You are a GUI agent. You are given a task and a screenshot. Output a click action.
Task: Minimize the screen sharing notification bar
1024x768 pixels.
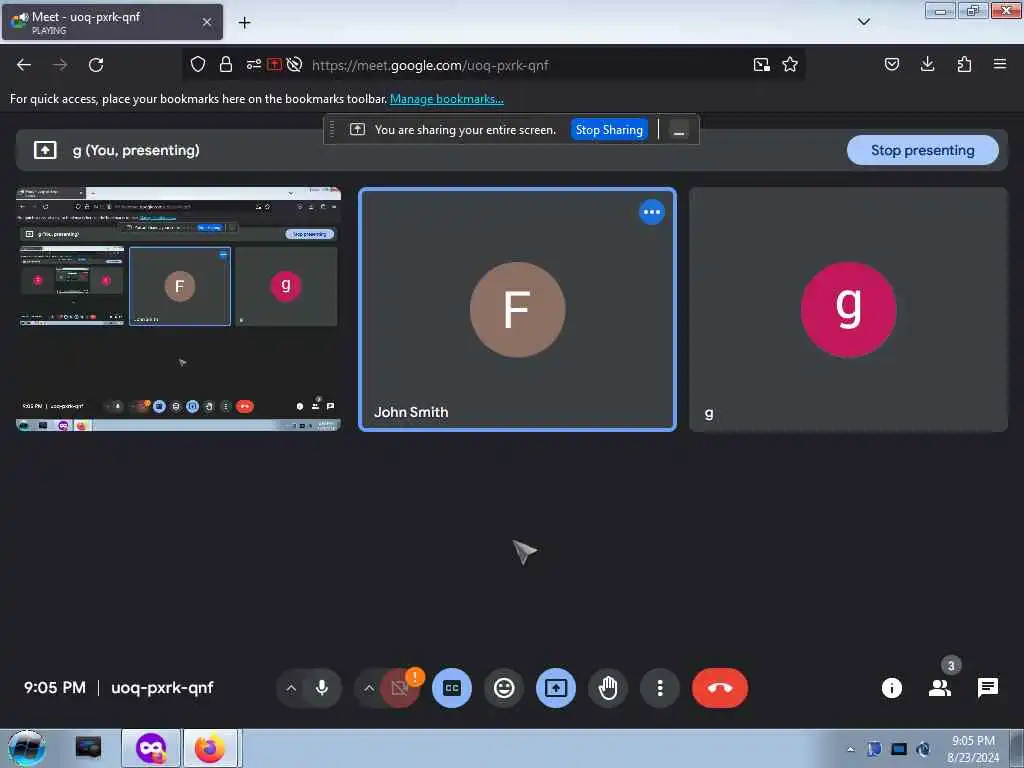point(679,130)
